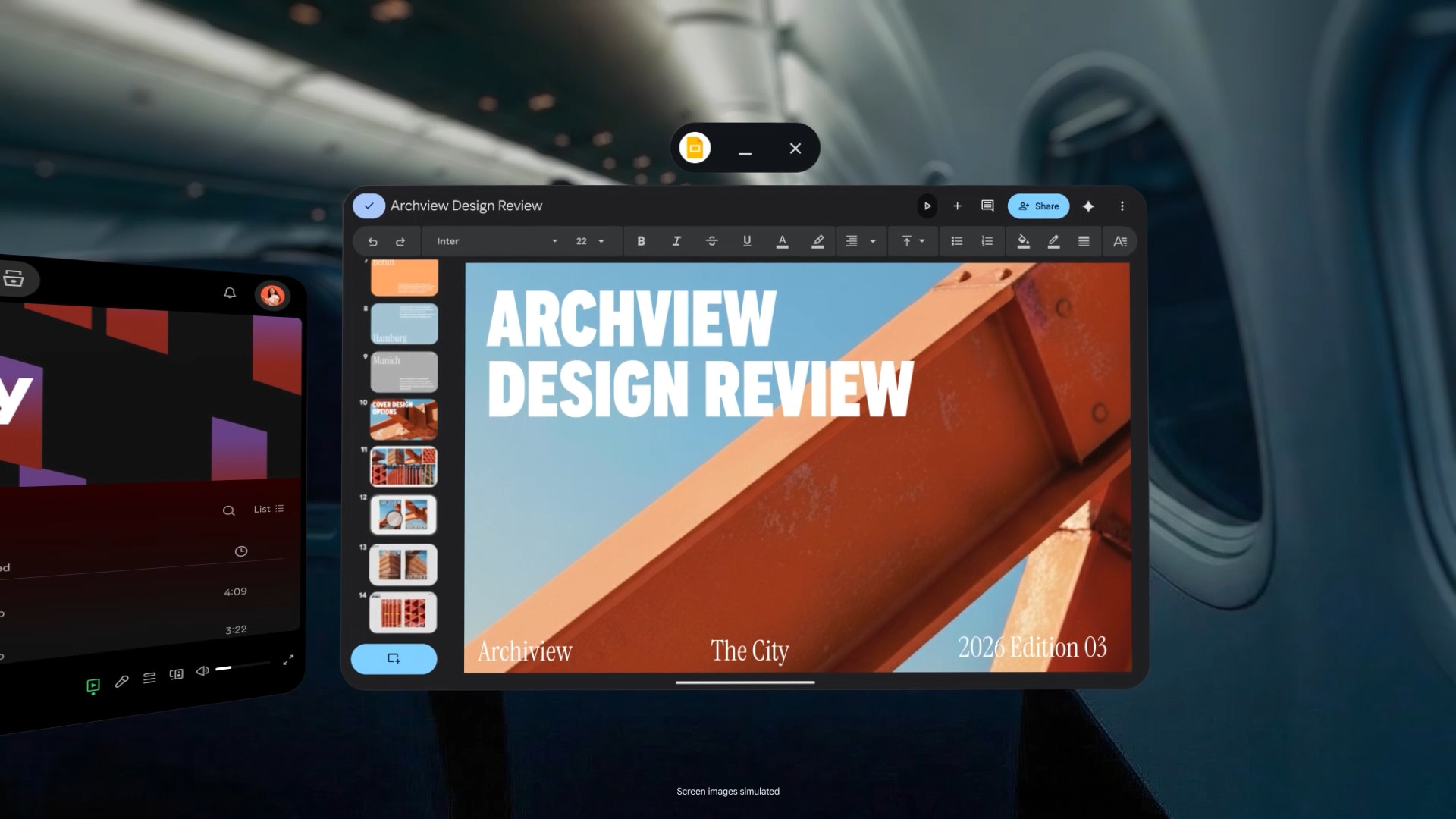Start slideshow with play icon
The height and width of the screenshot is (819, 1456).
[x=927, y=206]
